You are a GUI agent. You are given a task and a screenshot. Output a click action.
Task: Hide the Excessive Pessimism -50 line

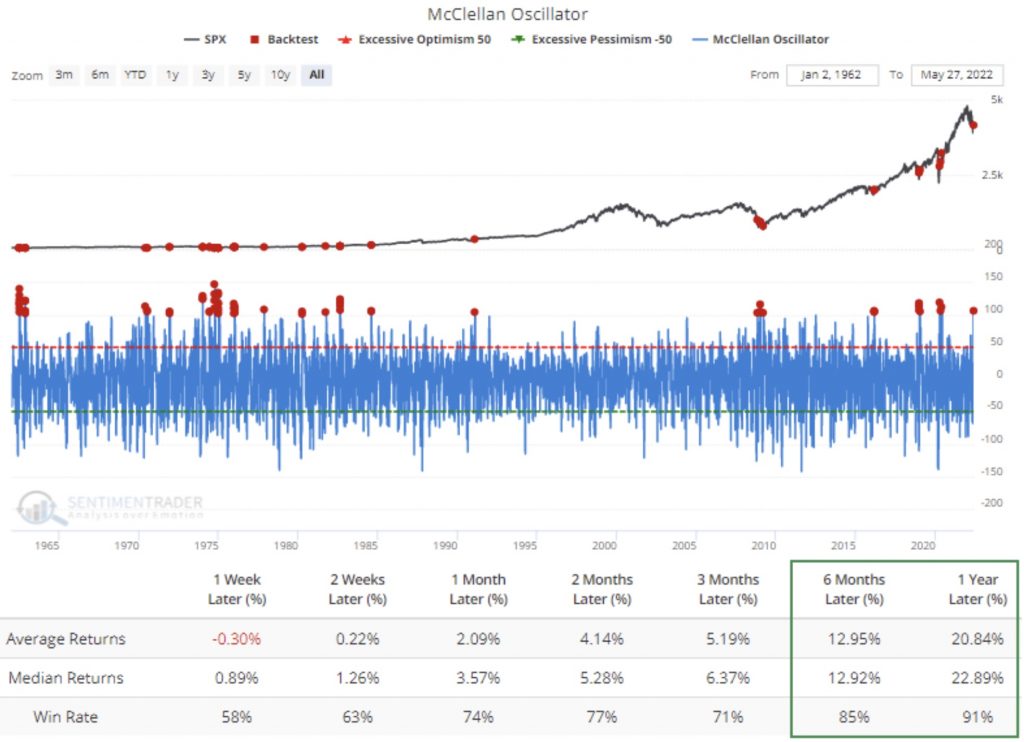click(592, 39)
